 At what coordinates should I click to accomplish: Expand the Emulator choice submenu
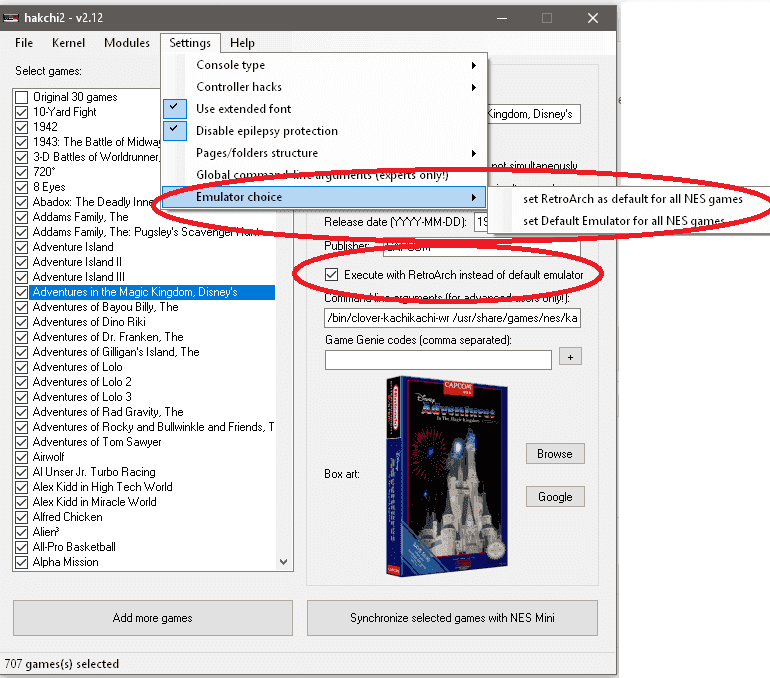tap(324, 197)
